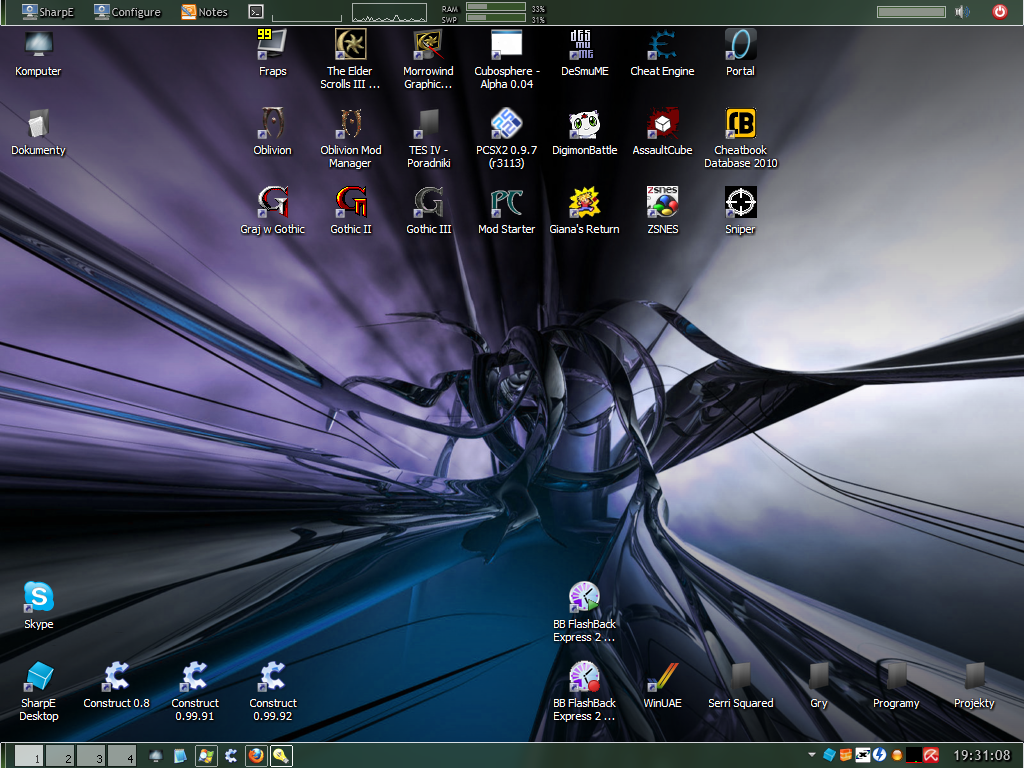Adjust the volume slider in top bar
Viewport: 1024px width, 768px height.
911,12
